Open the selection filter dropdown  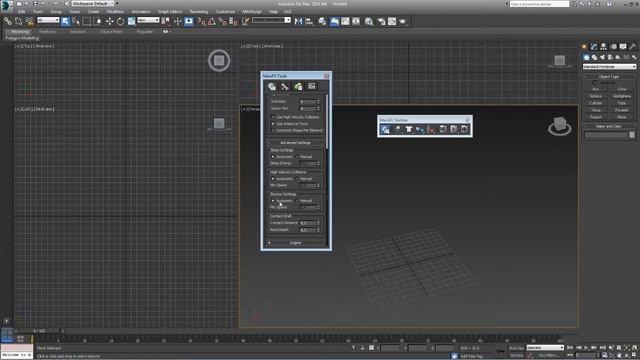(48, 20)
